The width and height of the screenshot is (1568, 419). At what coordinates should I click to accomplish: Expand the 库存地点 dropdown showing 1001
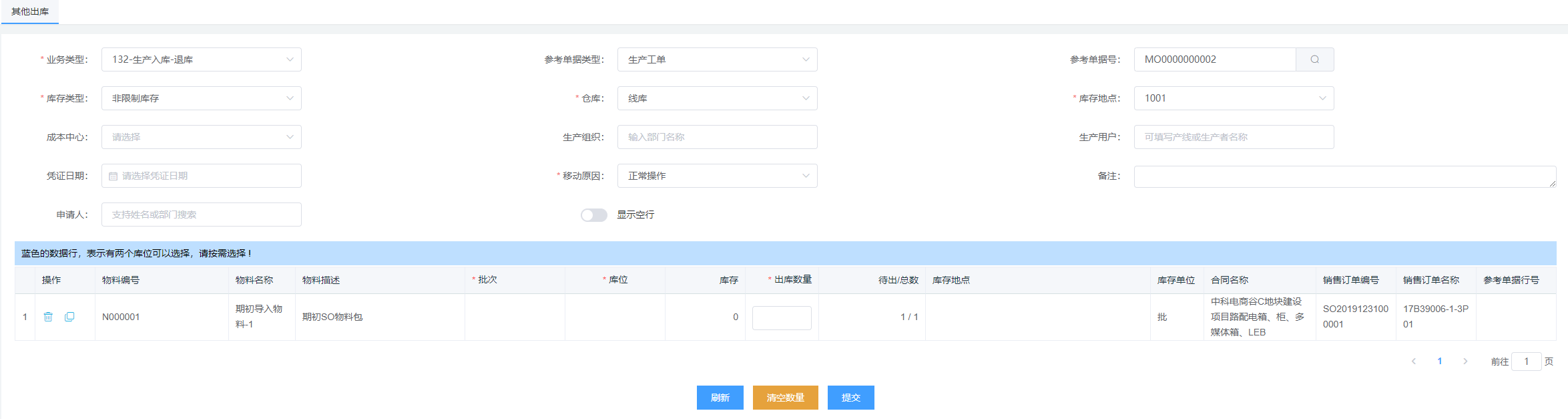(x=1234, y=98)
